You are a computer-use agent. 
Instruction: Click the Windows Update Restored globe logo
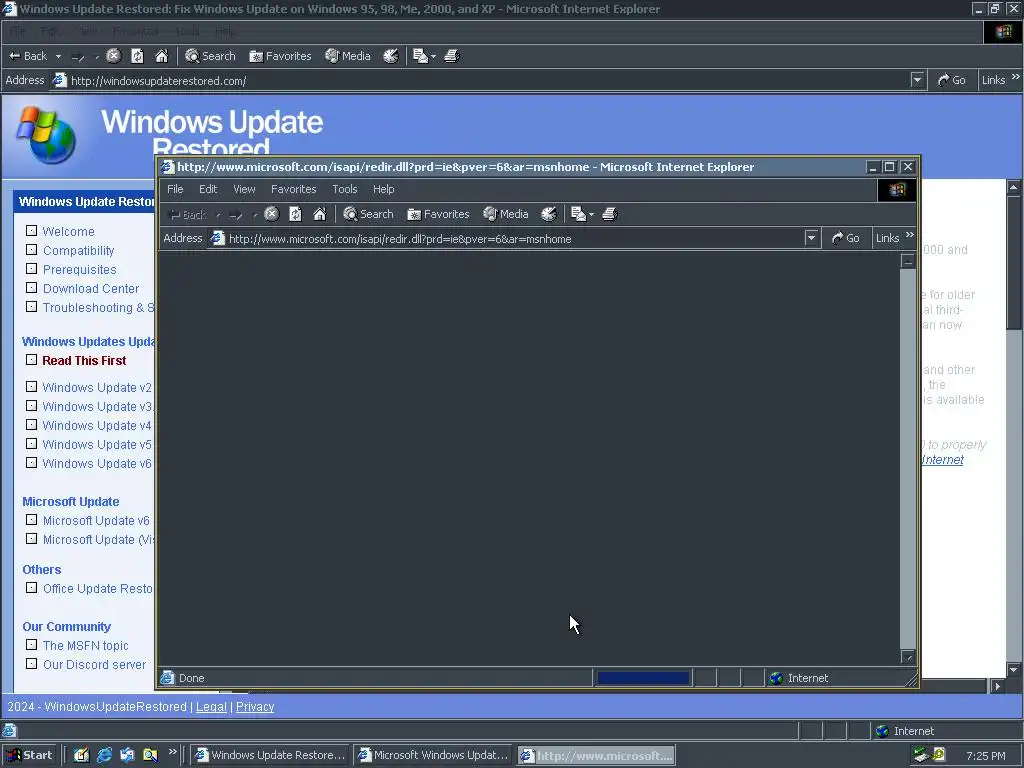[x=46, y=135]
